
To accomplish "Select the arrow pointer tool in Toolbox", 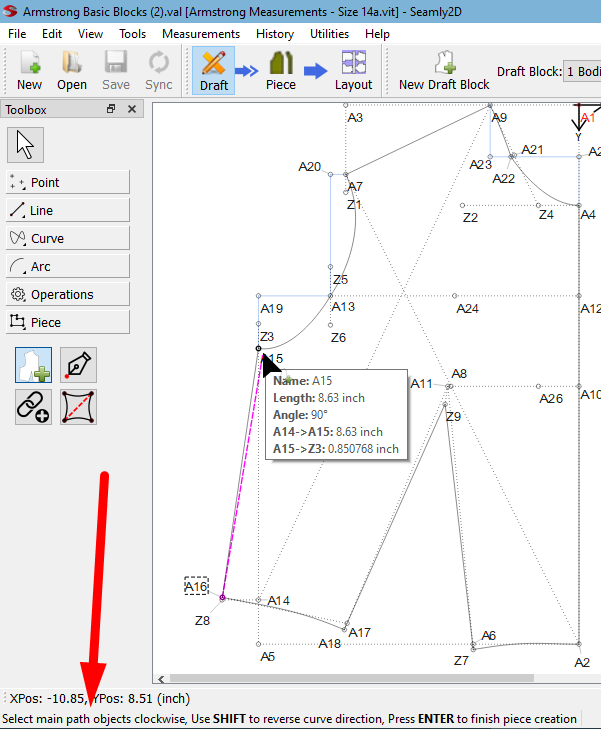I will [x=25, y=145].
